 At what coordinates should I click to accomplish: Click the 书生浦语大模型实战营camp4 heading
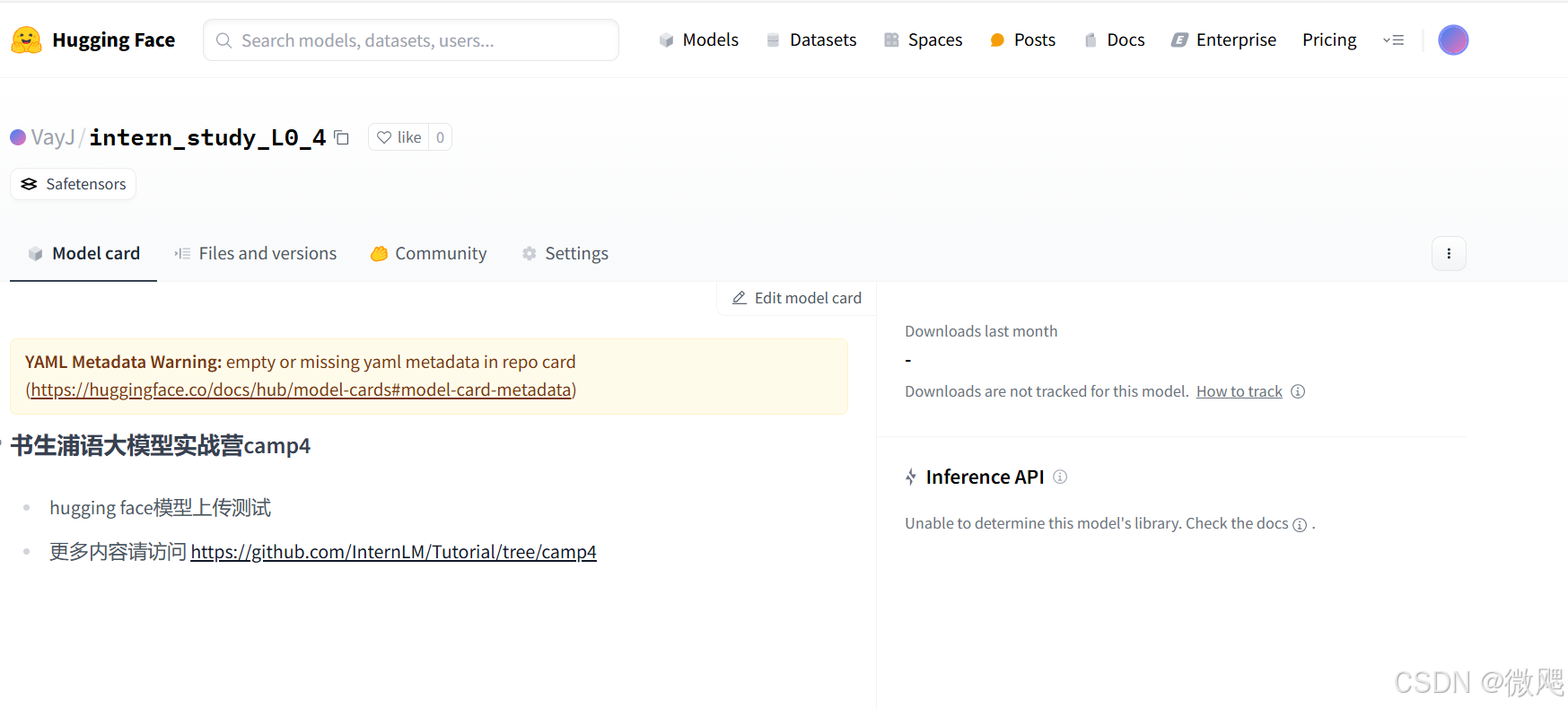161,446
